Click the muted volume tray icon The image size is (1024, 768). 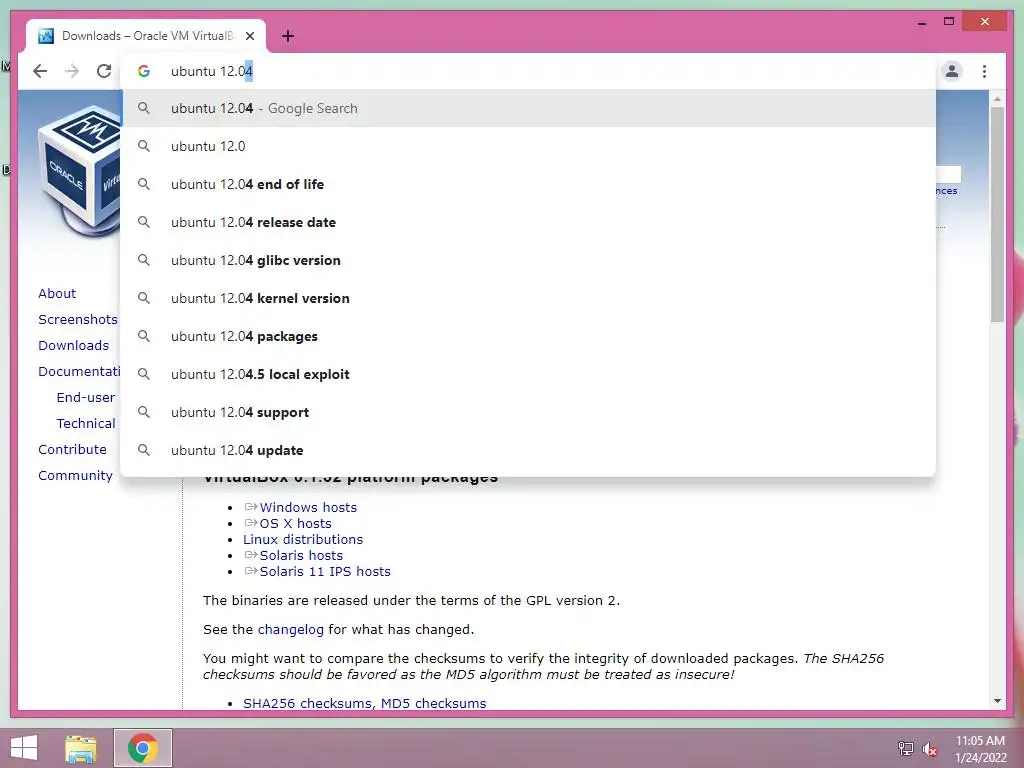929,749
